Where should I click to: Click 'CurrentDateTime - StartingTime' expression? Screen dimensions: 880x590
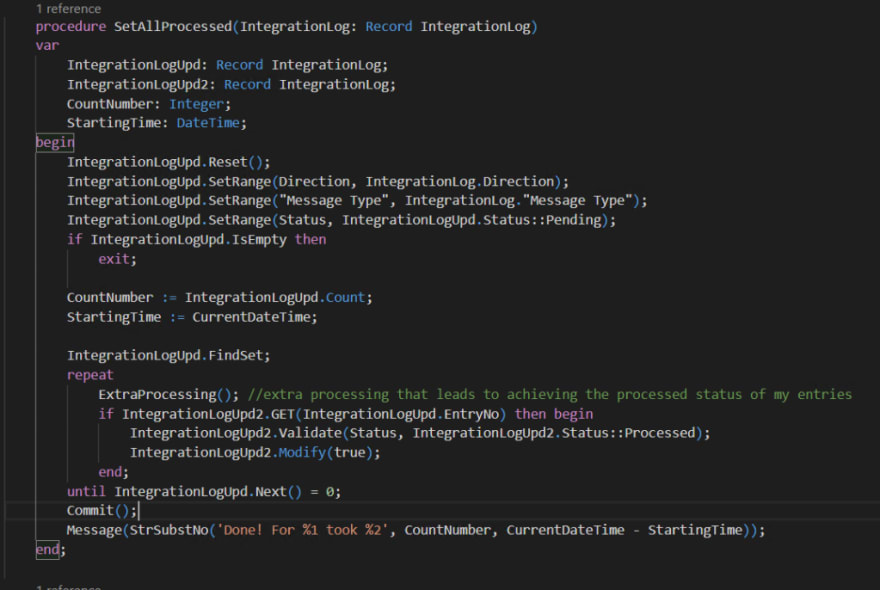624,530
